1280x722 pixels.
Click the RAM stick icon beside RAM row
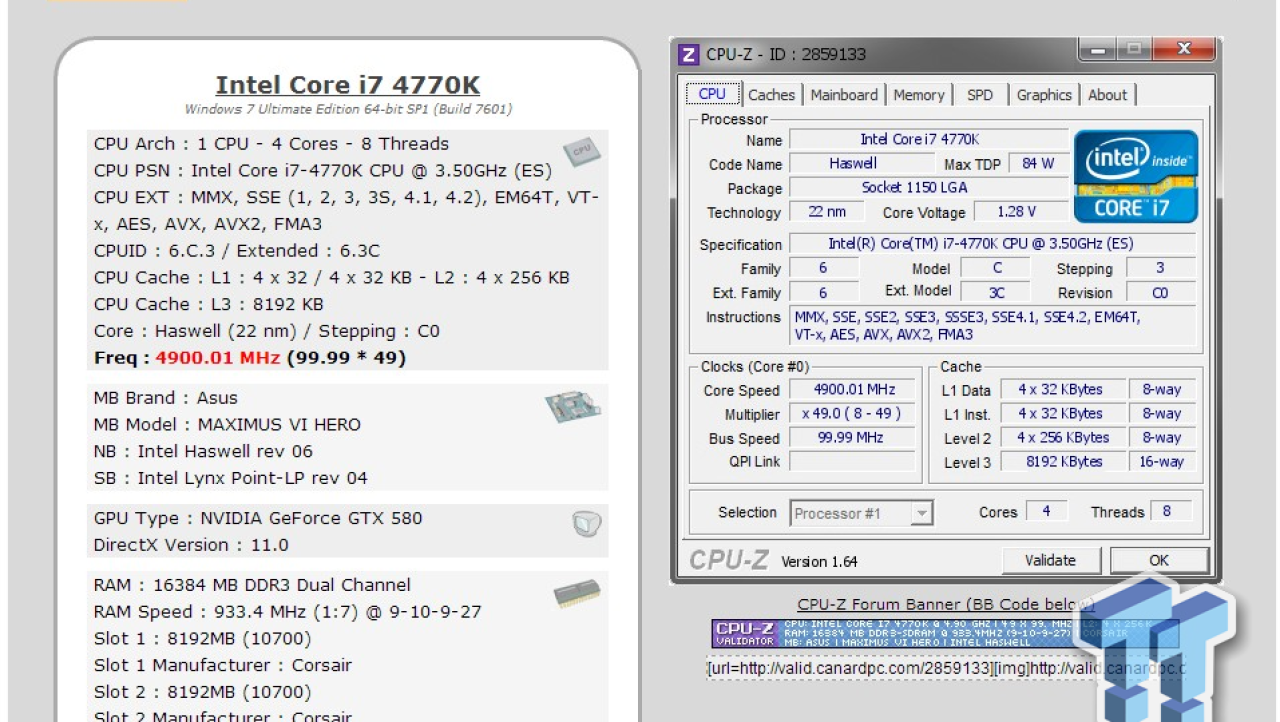point(577,593)
